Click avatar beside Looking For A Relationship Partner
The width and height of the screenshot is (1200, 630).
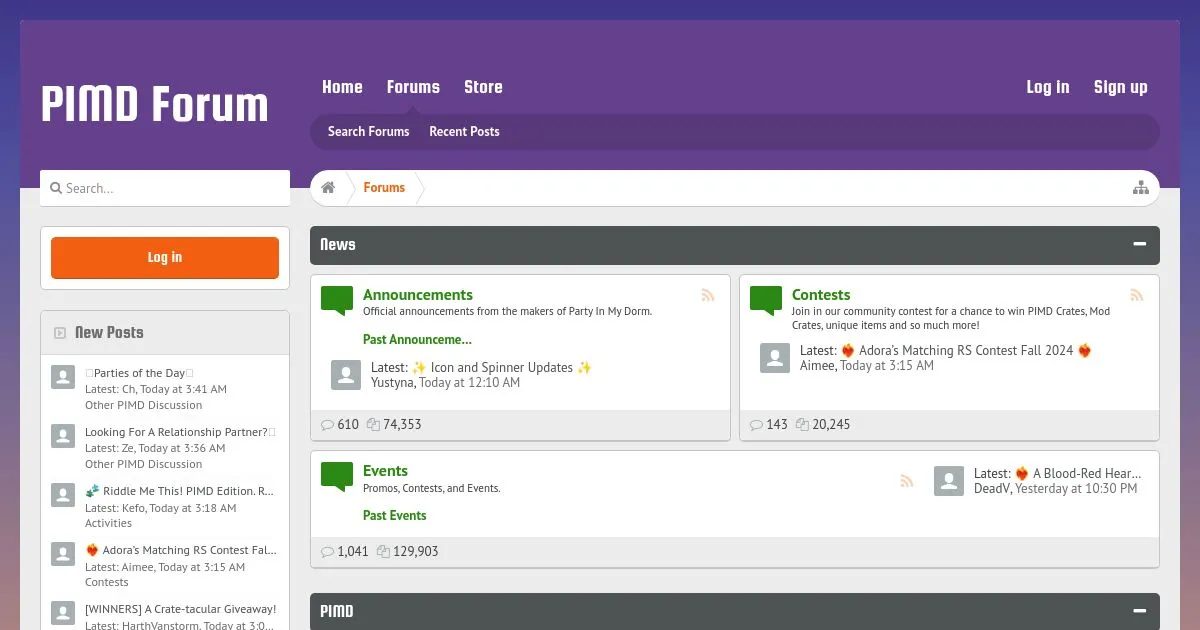[63, 436]
